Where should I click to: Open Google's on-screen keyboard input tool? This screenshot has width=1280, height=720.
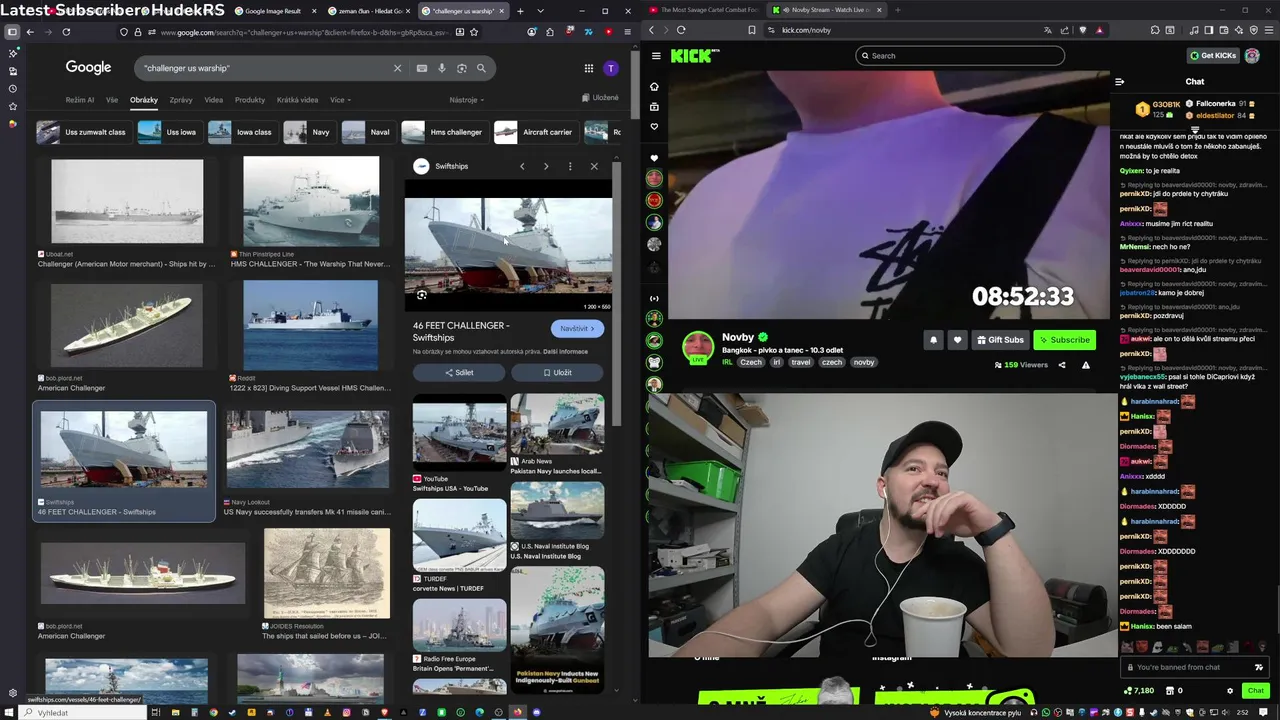click(422, 68)
